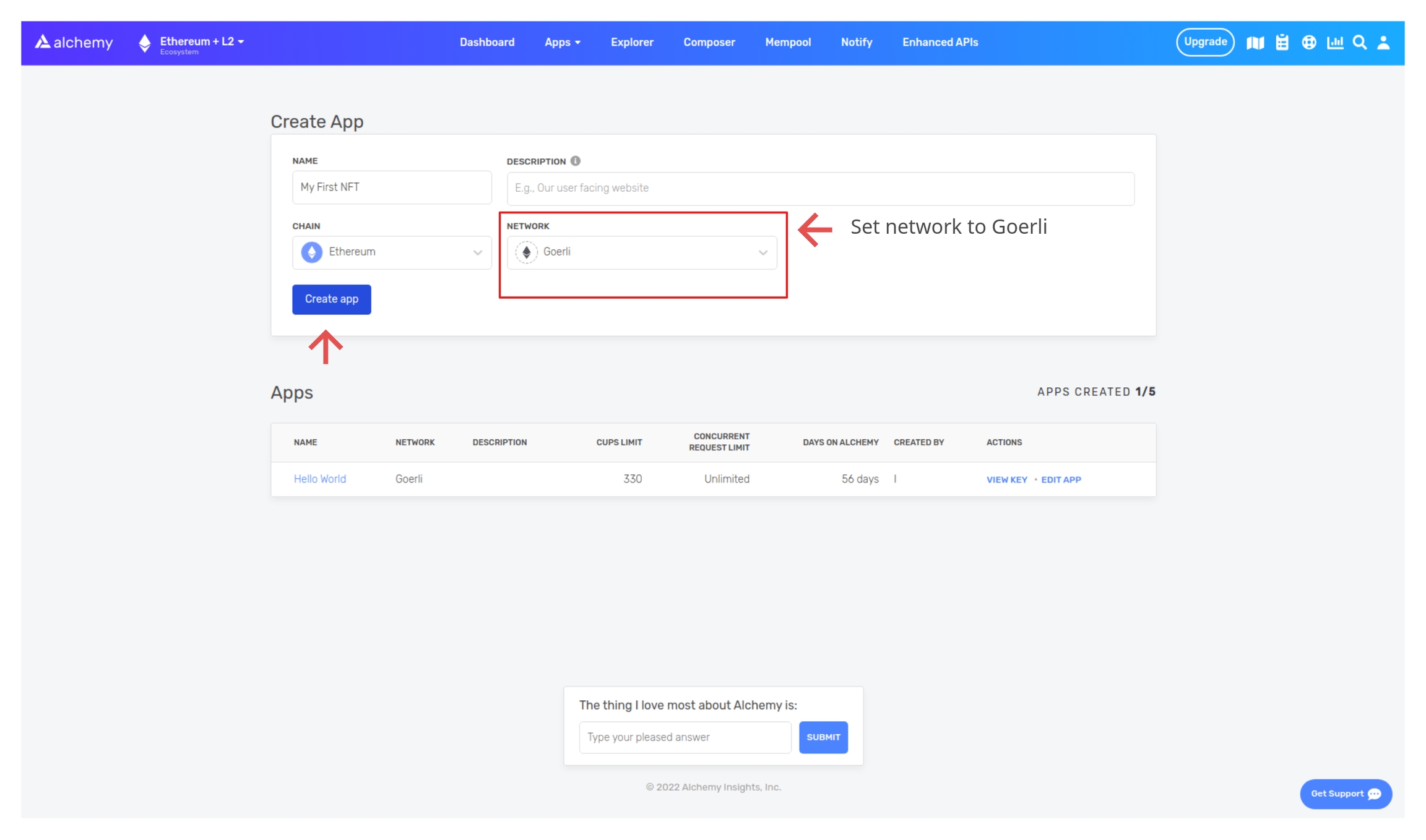Open the Composer page
This screenshot has width=1426, height=840.
point(709,42)
